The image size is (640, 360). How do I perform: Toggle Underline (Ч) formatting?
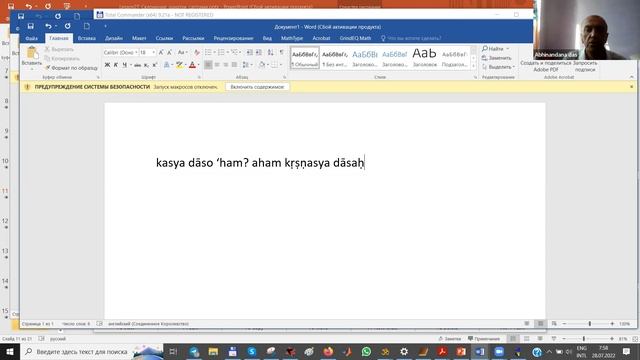click(x=124, y=65)
